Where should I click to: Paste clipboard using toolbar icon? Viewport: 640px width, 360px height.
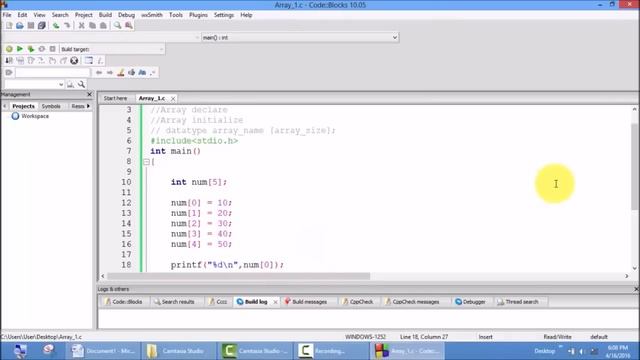click(104, 26)
